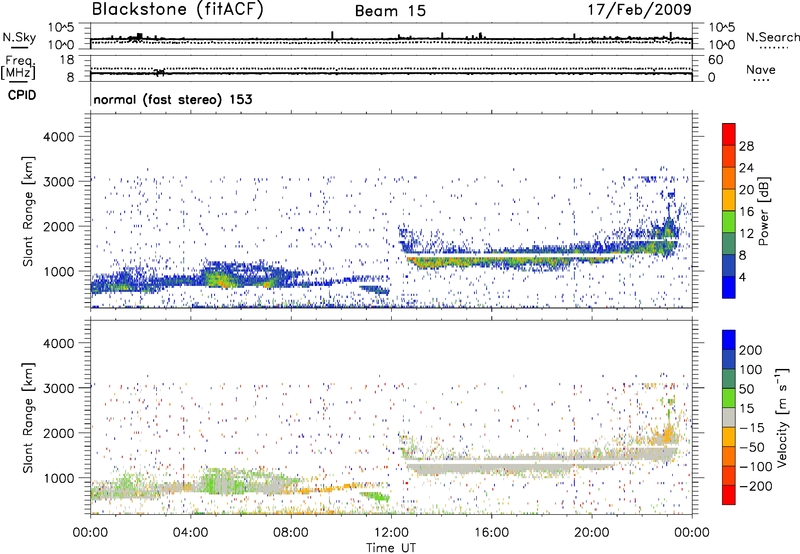Click the '28' tick on the Power scale
The width and height of the screenshot is (800, 554).
pyautogui.click(x=746, y=146)
